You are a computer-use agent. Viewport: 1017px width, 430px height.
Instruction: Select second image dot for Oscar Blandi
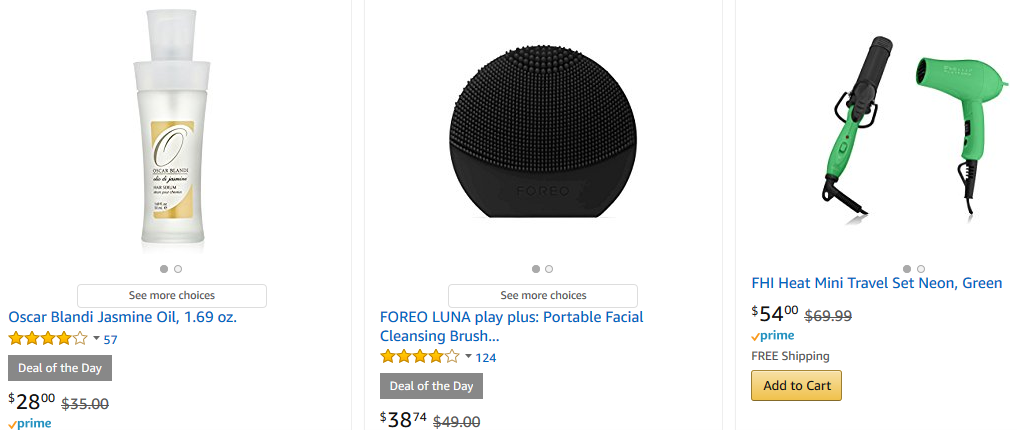click(178, 269)
